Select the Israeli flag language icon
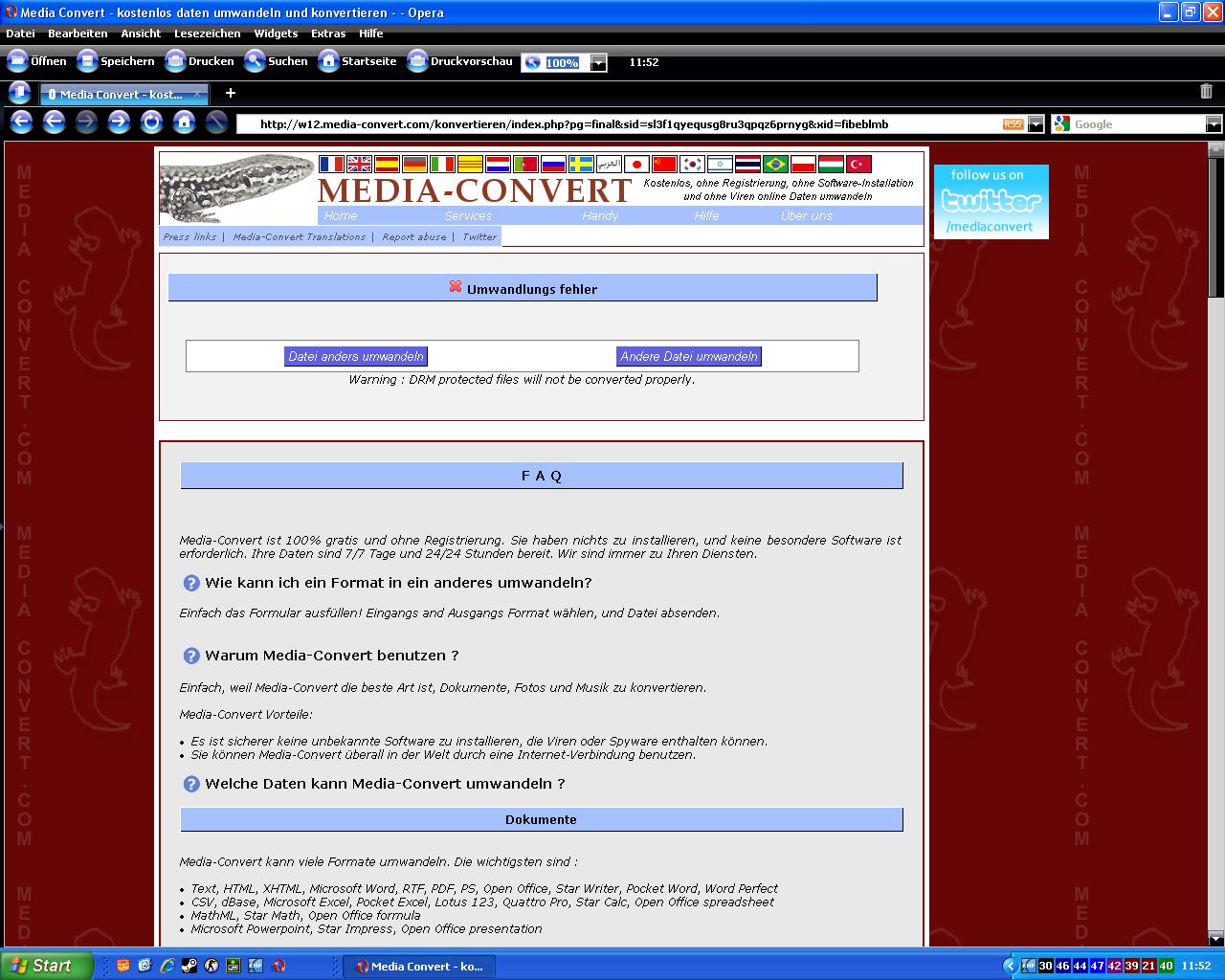This screenshot has width=1225, height=980. point(720,165)
